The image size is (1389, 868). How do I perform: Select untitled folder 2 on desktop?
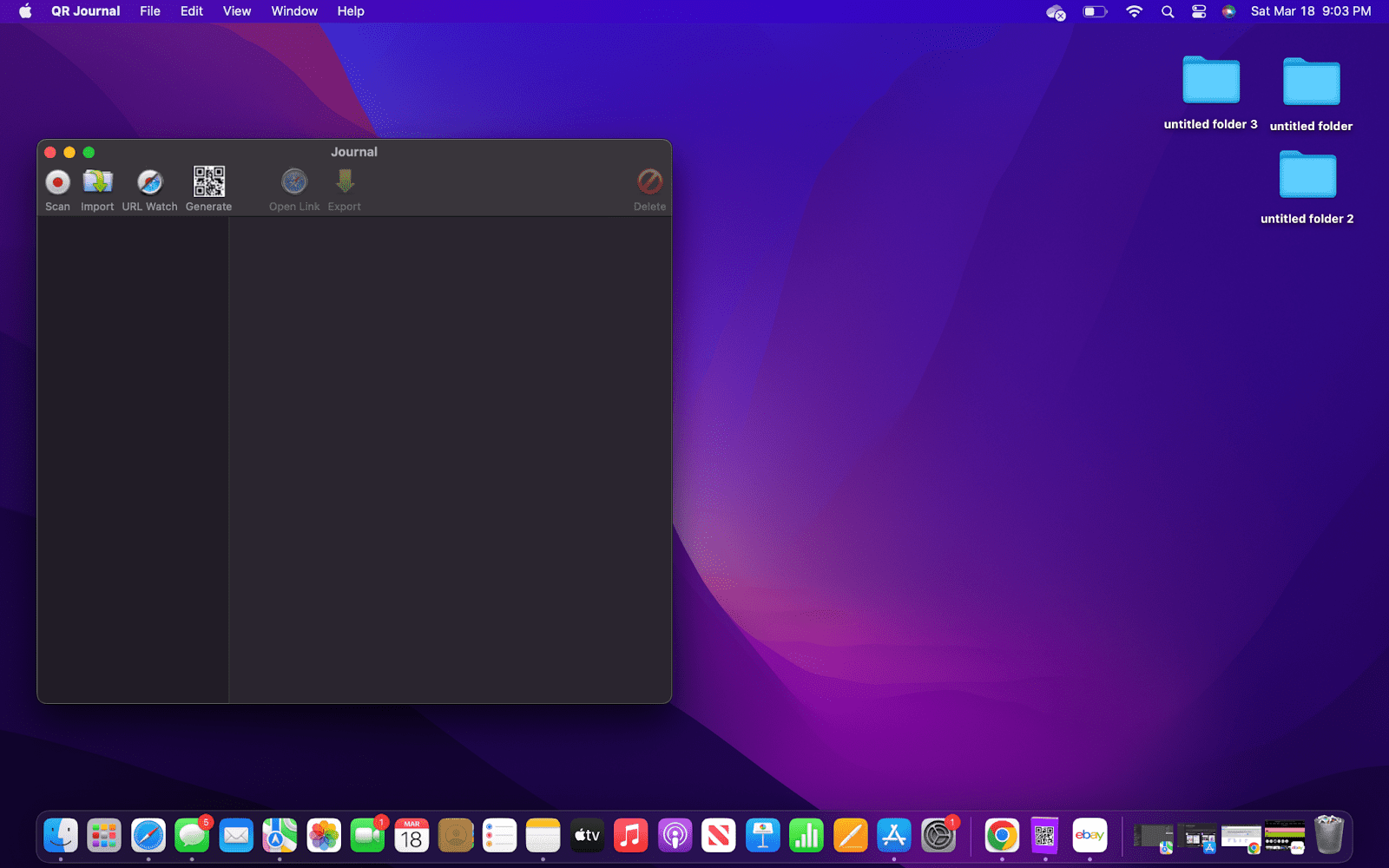point(1307,187)
